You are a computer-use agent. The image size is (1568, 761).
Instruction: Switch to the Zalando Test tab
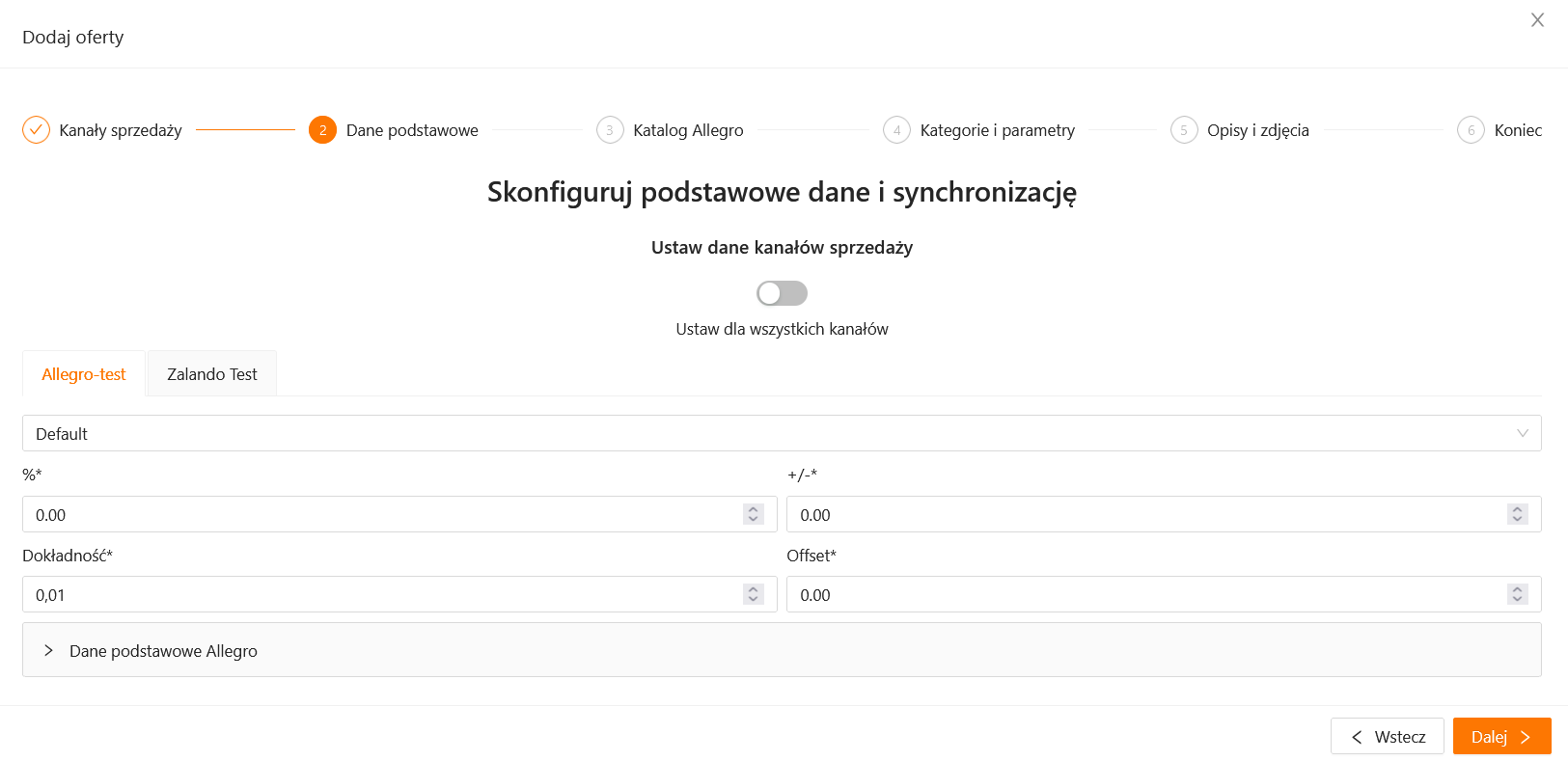point(212,374)
